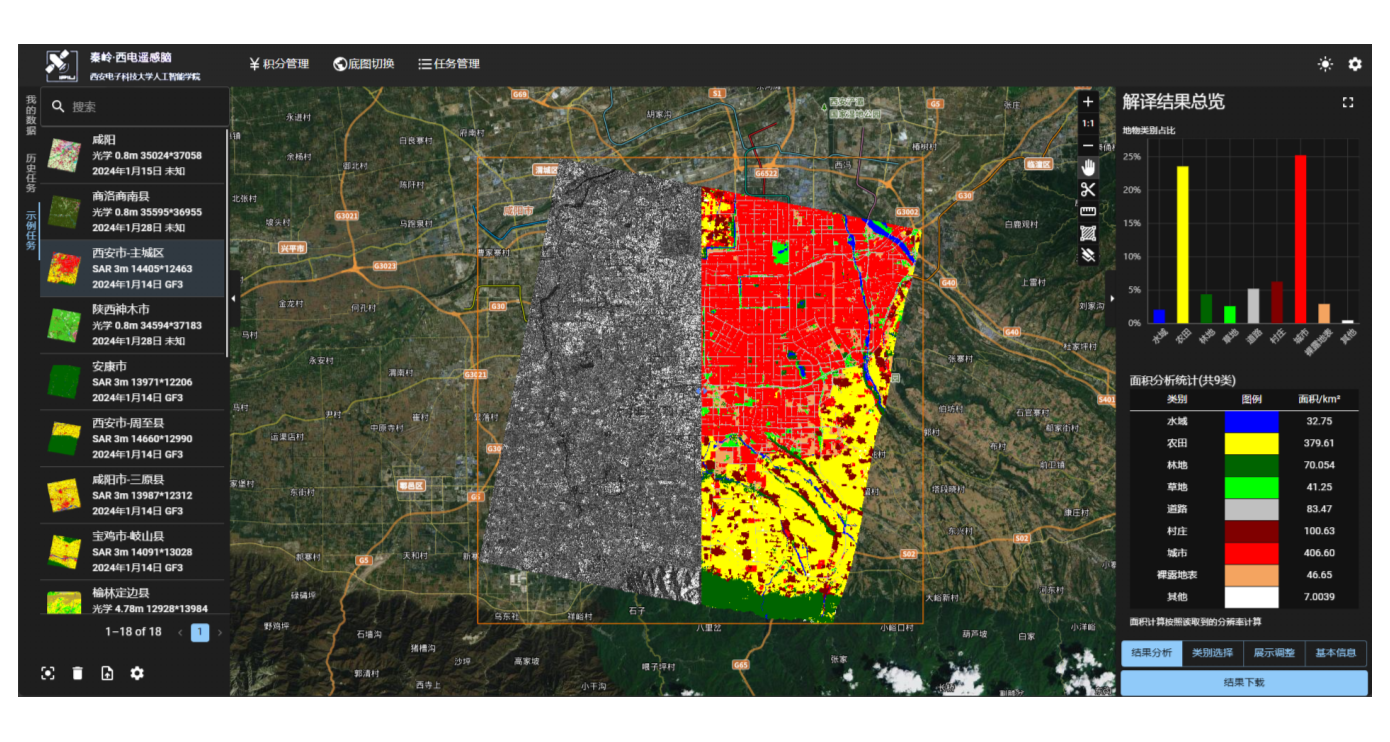Toggle the layers visibility icon on map

point(1088,255)
